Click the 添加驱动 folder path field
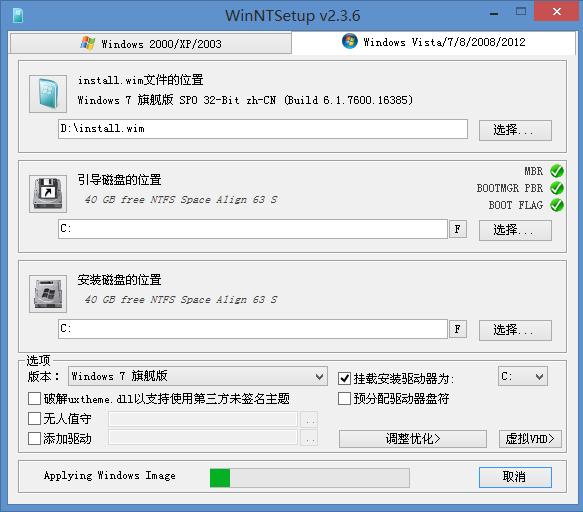 (203, 438)
